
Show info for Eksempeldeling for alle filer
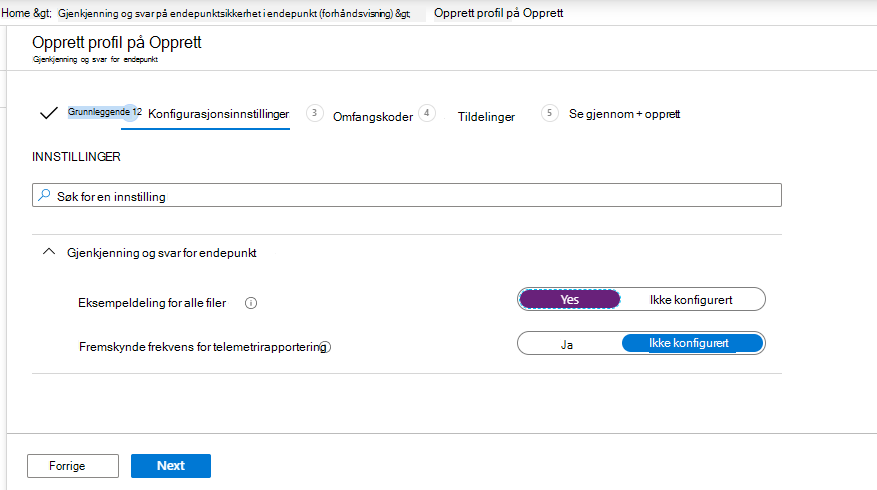(x=251, y=303)
